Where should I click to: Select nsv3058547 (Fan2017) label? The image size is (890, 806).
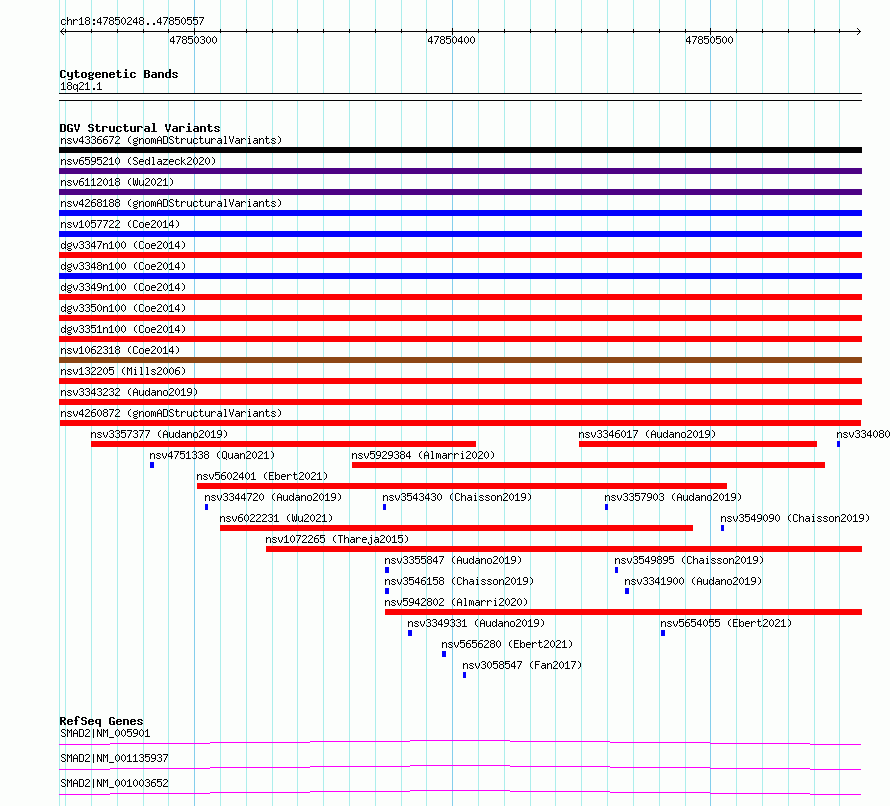coord(522,665)
